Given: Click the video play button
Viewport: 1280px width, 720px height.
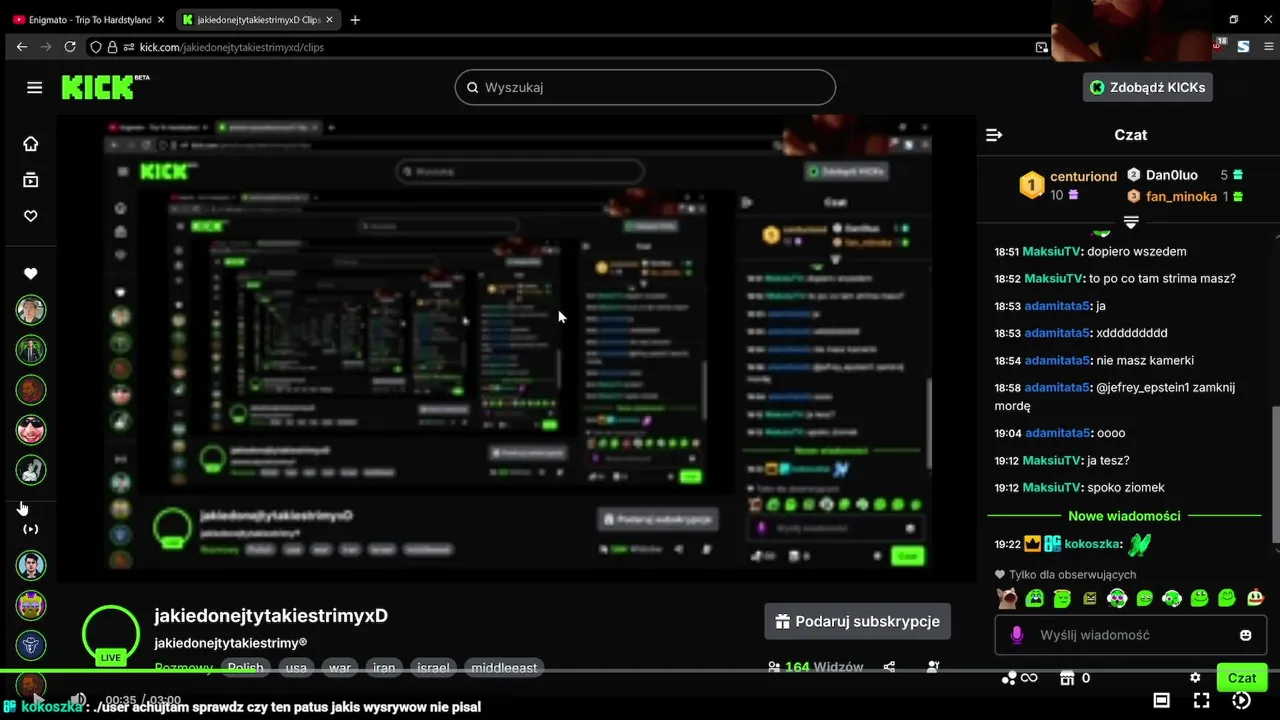Looking at the screenshot, I should tap(37, 700).
